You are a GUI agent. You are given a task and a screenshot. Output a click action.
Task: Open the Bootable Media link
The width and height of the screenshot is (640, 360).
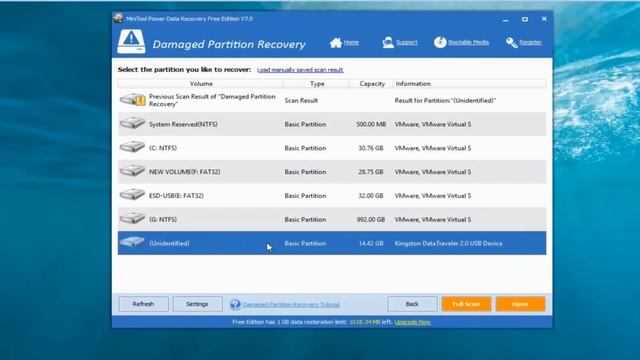point(468,42)
